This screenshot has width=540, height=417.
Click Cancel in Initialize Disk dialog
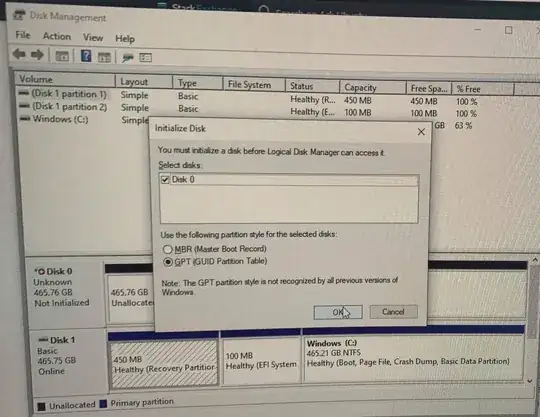pos(393,312)
